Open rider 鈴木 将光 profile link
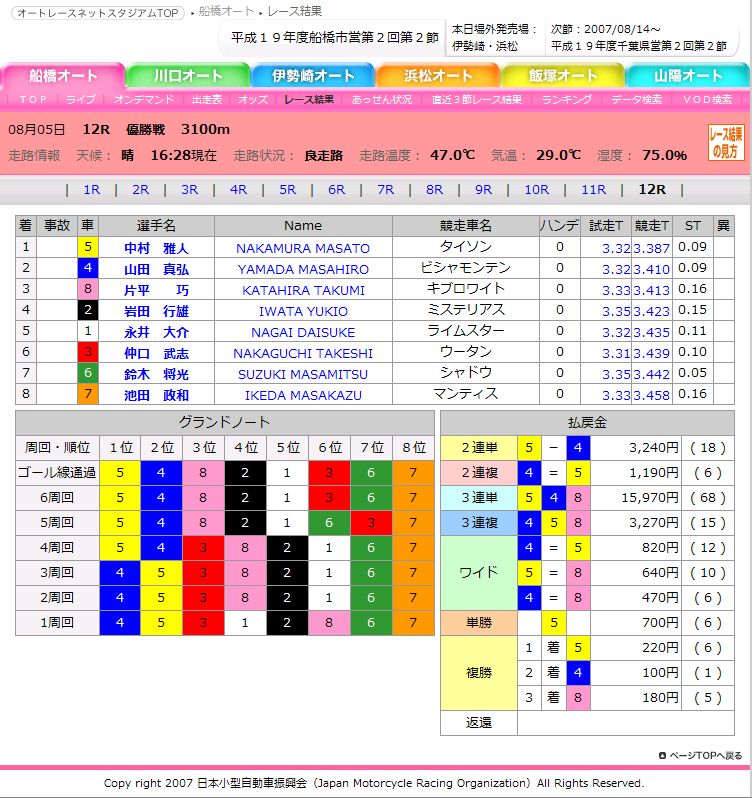The width and height of the screenshot is (752, 798). tap(156, 374)
